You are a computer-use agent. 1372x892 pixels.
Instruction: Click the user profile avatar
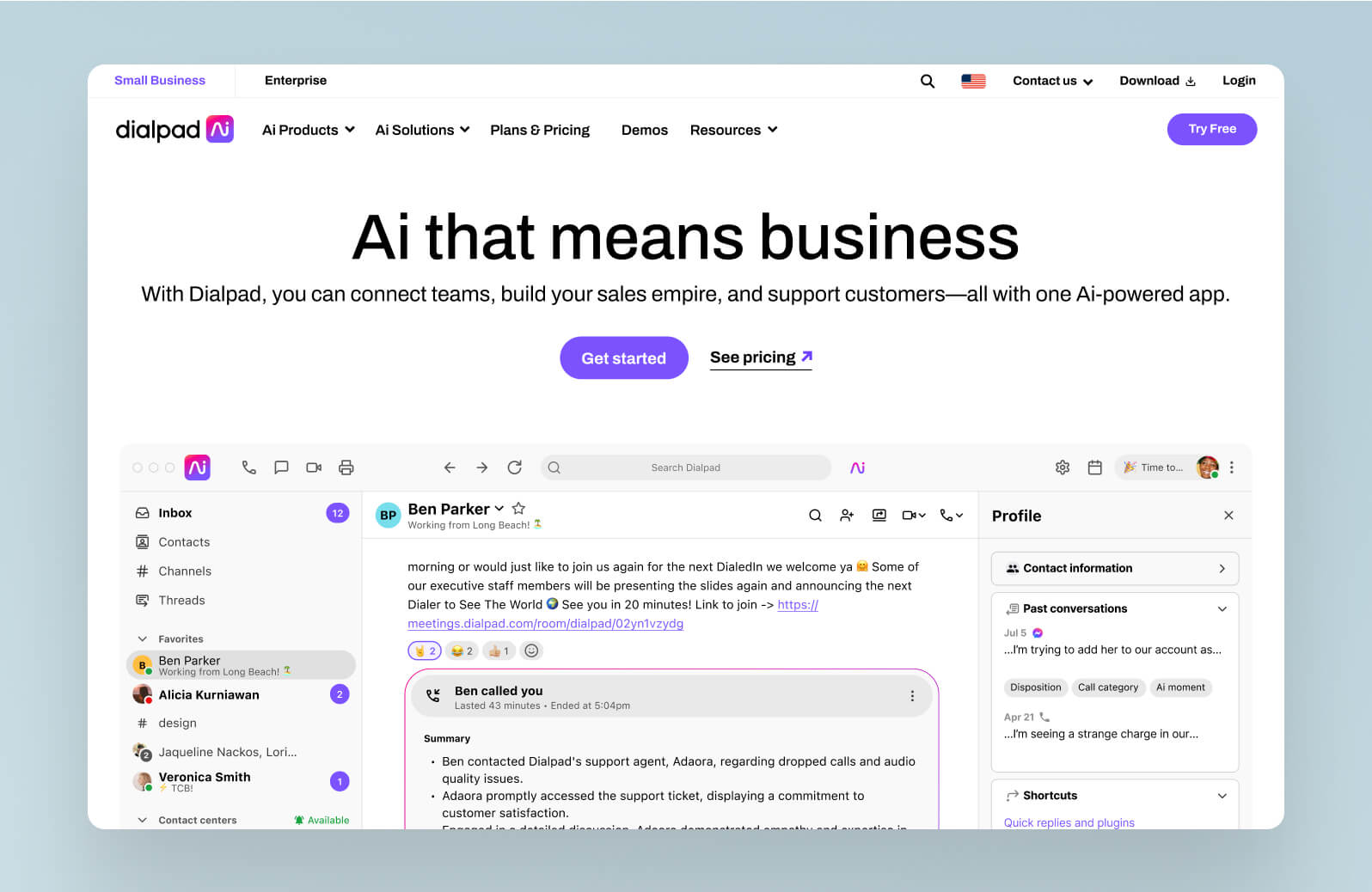(x=1208, y=467)
